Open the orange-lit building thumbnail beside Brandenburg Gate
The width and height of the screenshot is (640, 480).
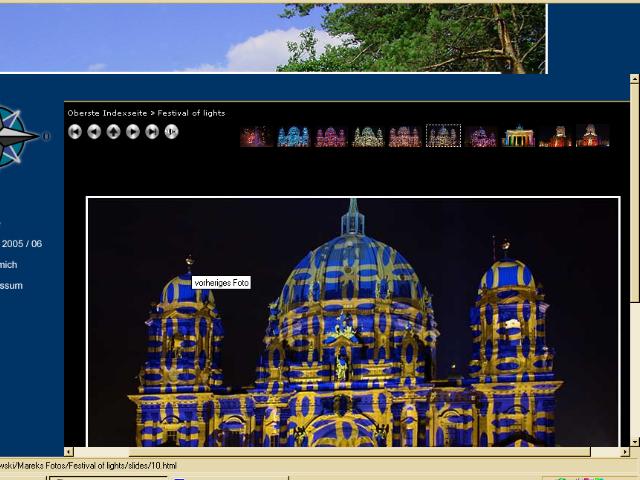pyautogui.click(x=555, y=136)
